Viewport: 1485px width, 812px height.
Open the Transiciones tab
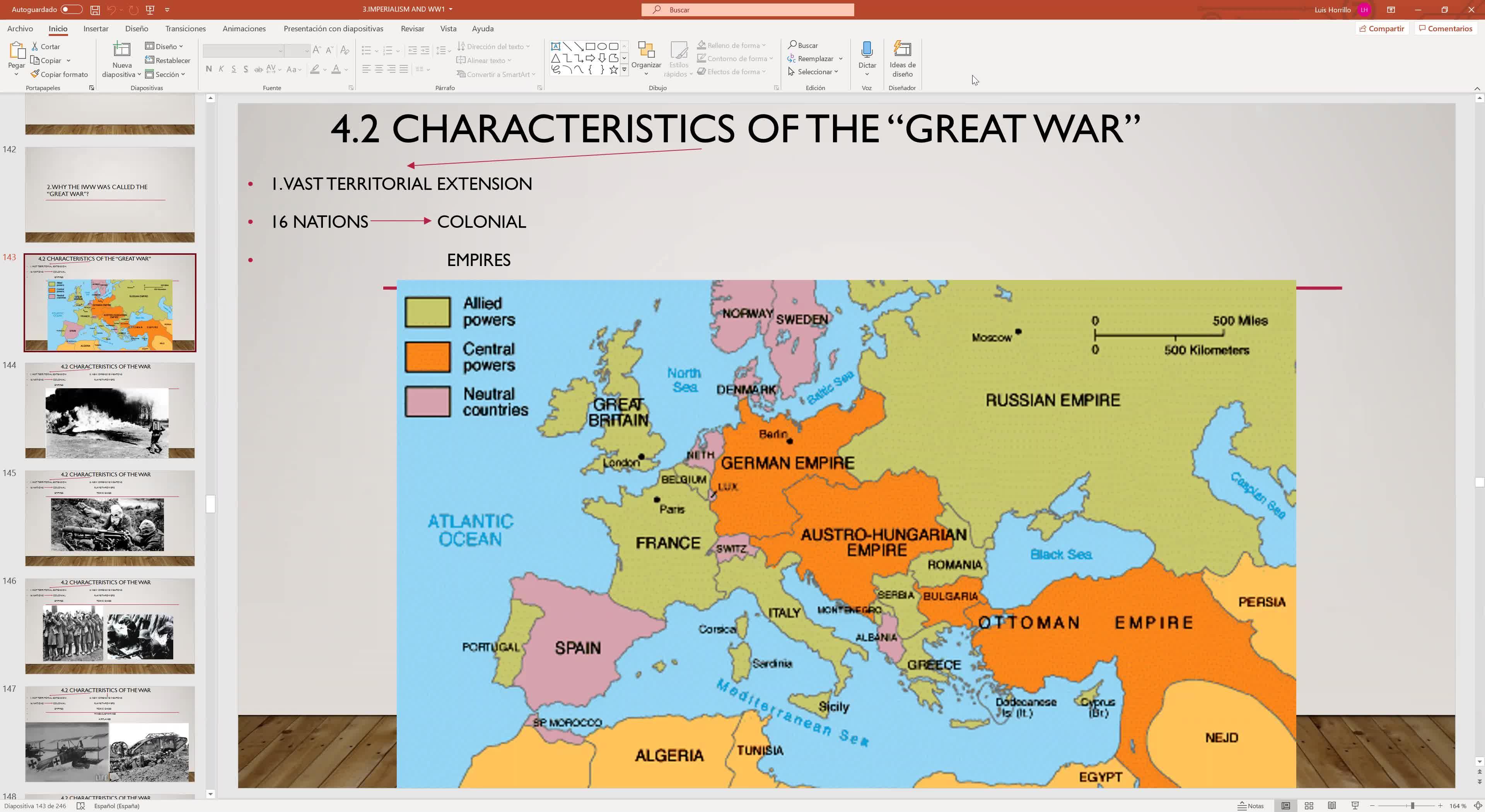tap(185, 29)
